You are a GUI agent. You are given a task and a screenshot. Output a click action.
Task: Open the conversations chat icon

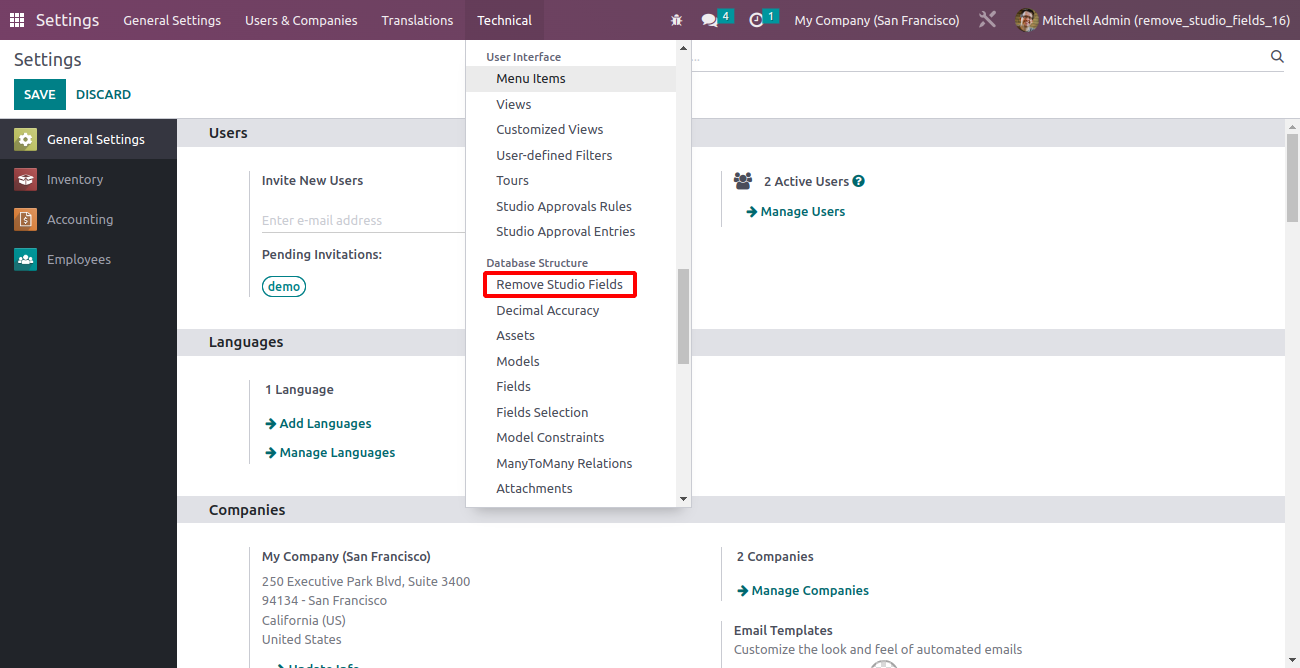point(710,20)
